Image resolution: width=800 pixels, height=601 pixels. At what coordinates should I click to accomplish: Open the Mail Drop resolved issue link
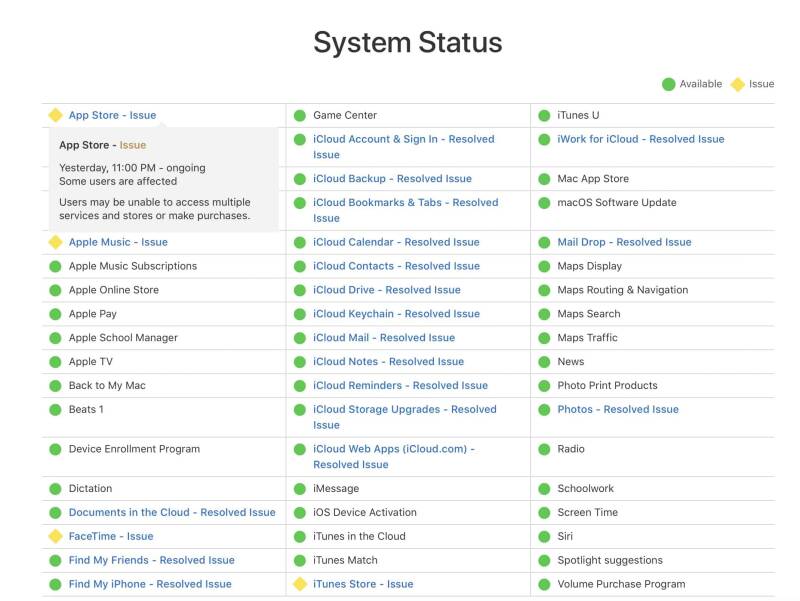pos(624,242)
